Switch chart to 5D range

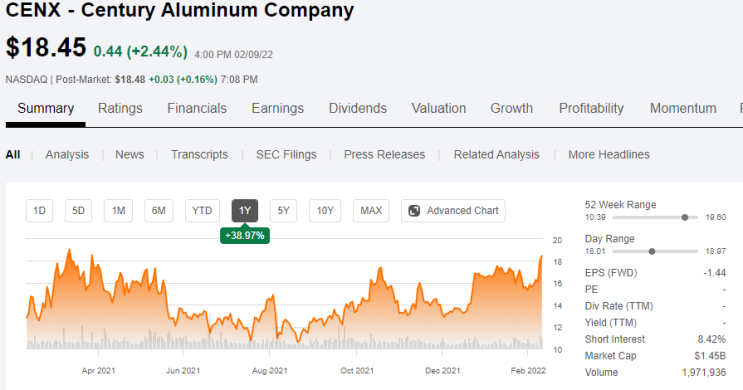click(x=78, y=211)
